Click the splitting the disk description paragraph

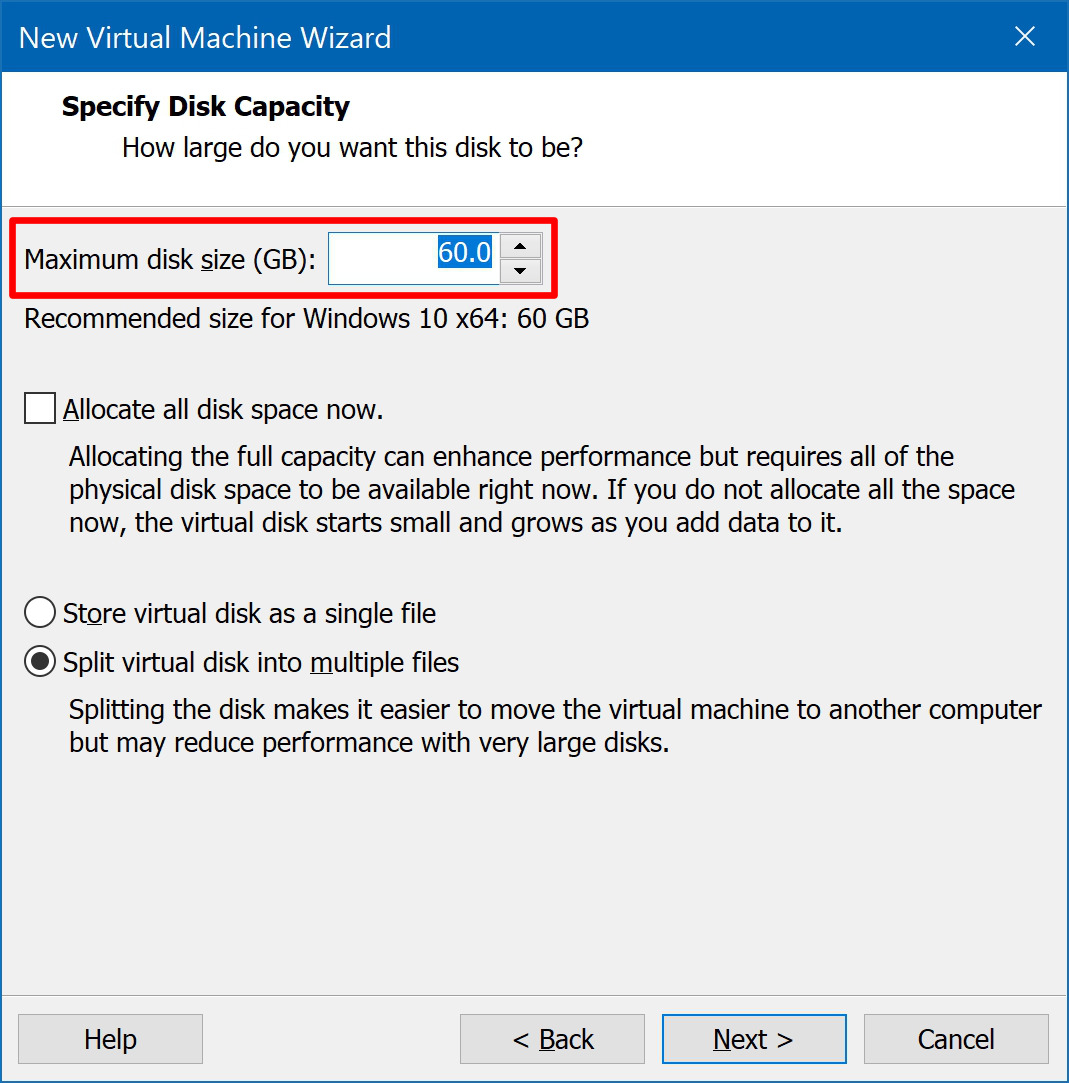[555, 726]
